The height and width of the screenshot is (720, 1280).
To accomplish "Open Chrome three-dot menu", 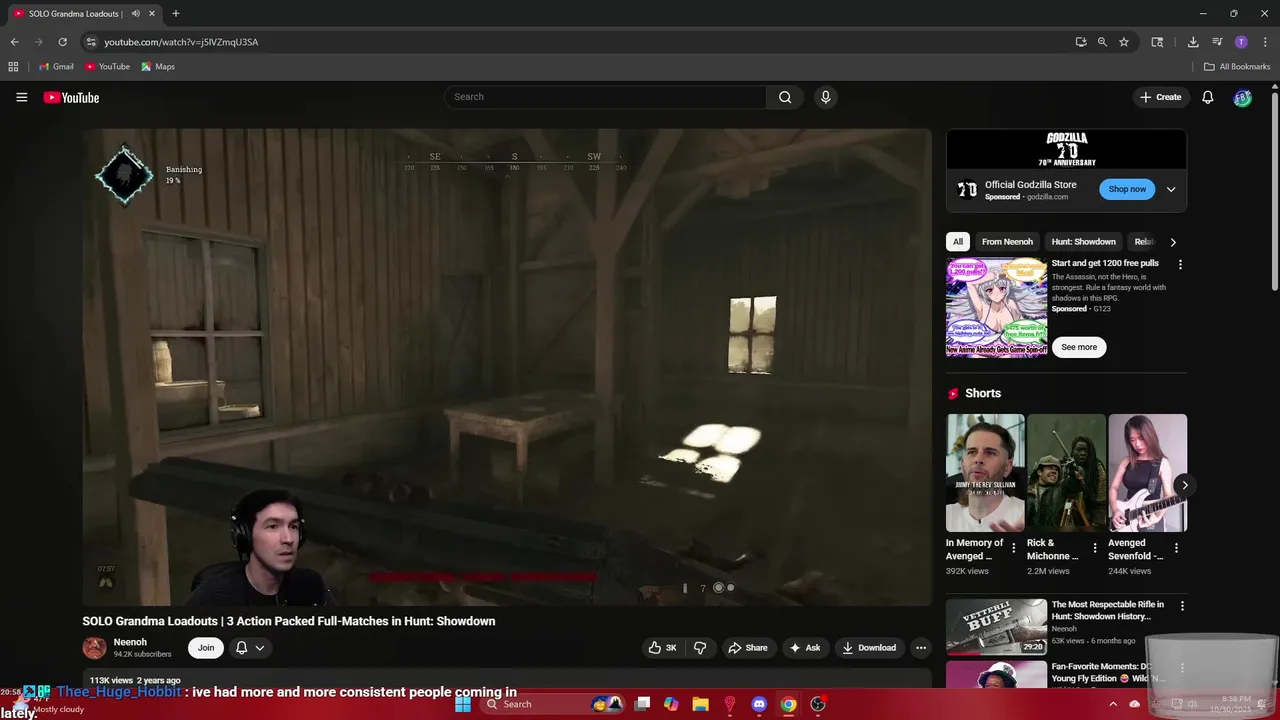I will 1265,42.
